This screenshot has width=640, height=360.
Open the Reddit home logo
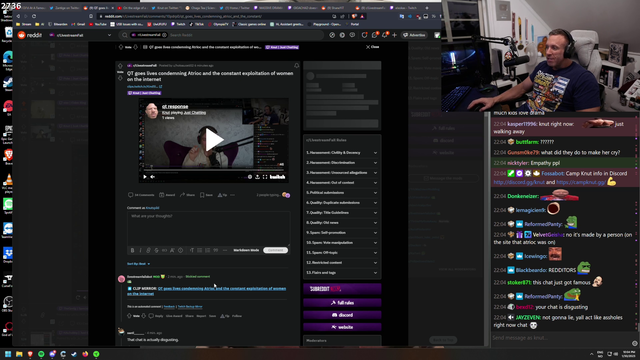pos(30,35)
